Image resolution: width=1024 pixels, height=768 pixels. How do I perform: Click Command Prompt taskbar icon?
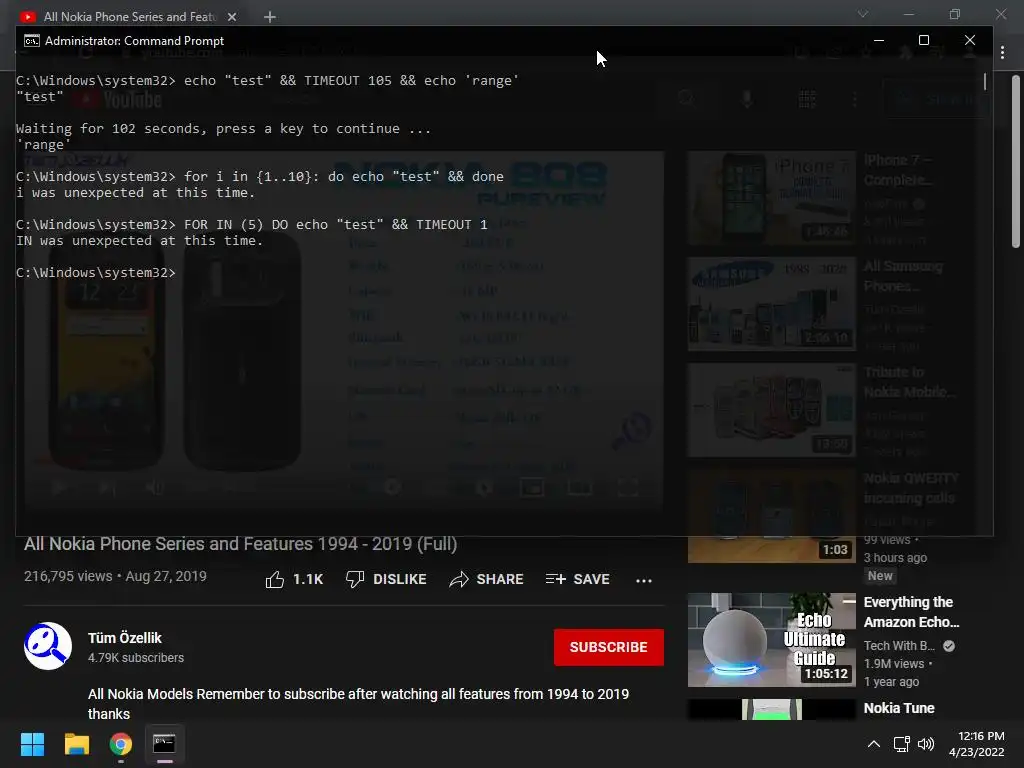click(164, 743)
